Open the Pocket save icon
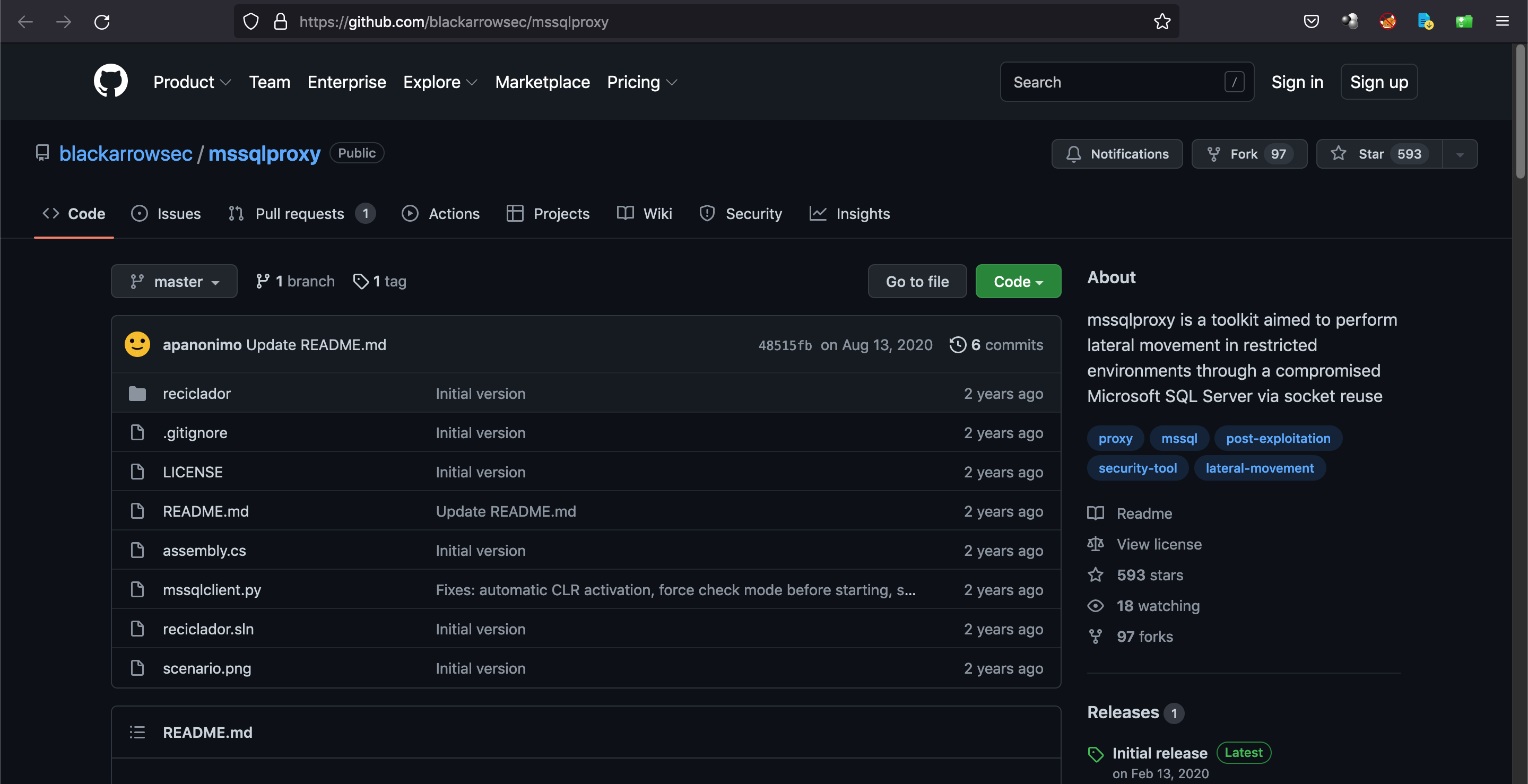Viewport: 1528px width, 784px height. [x=1312, y=22]
